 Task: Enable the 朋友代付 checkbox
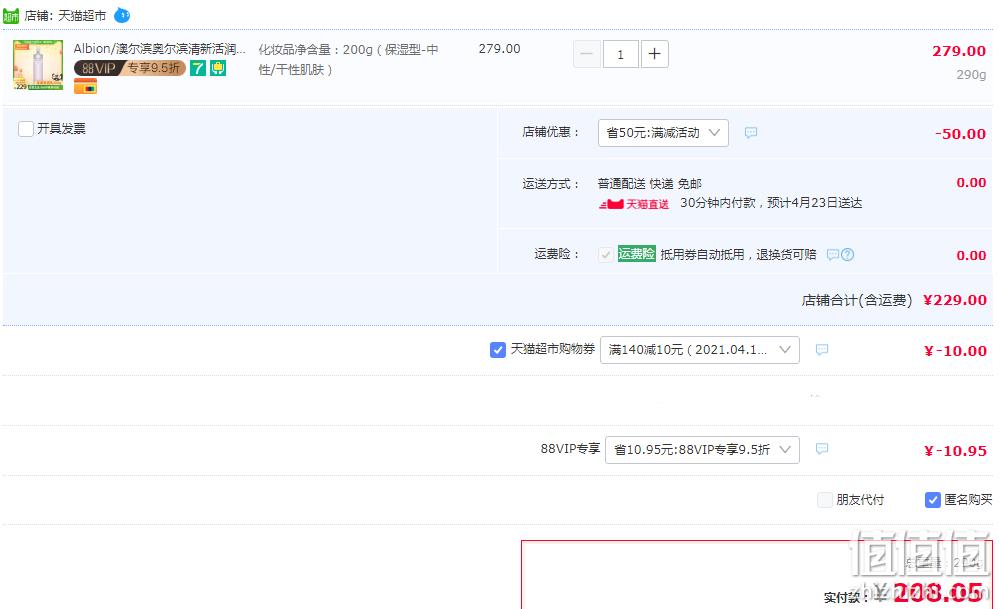(825, 500)
